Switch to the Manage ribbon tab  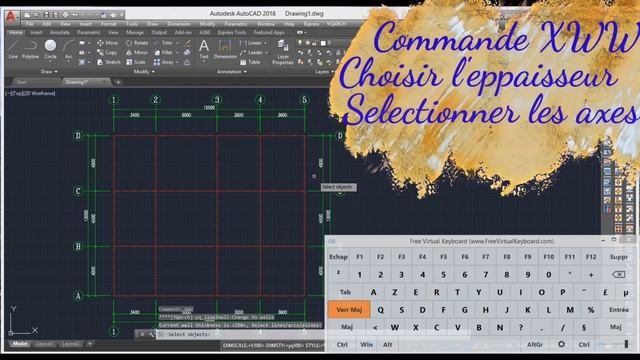[134, 33]
